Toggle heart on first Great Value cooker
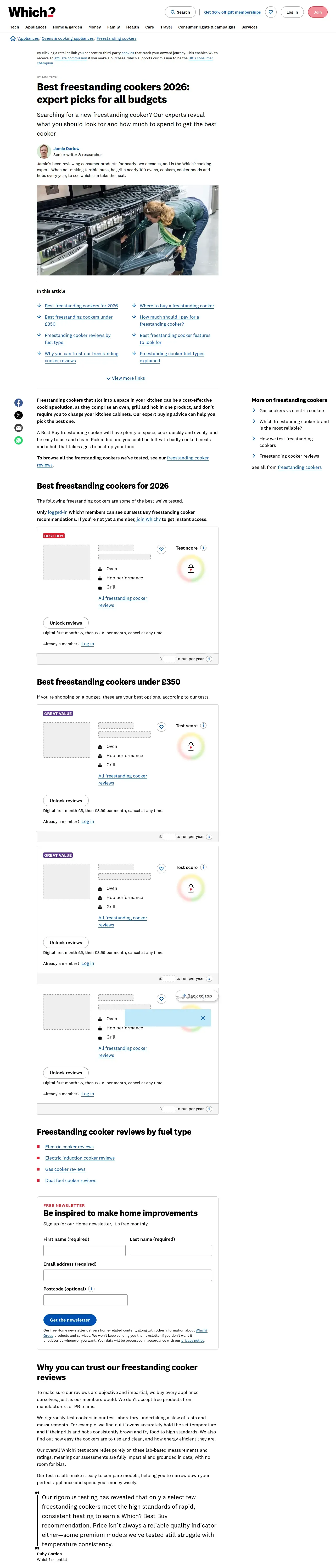This screenshot has width=336, height=1568. 162,727
